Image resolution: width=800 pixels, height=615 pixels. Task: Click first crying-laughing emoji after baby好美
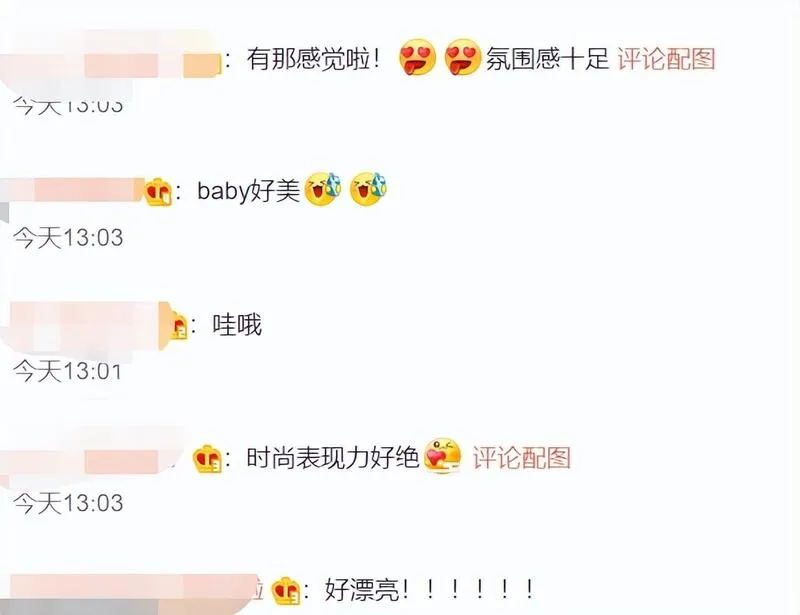point(323,189)
